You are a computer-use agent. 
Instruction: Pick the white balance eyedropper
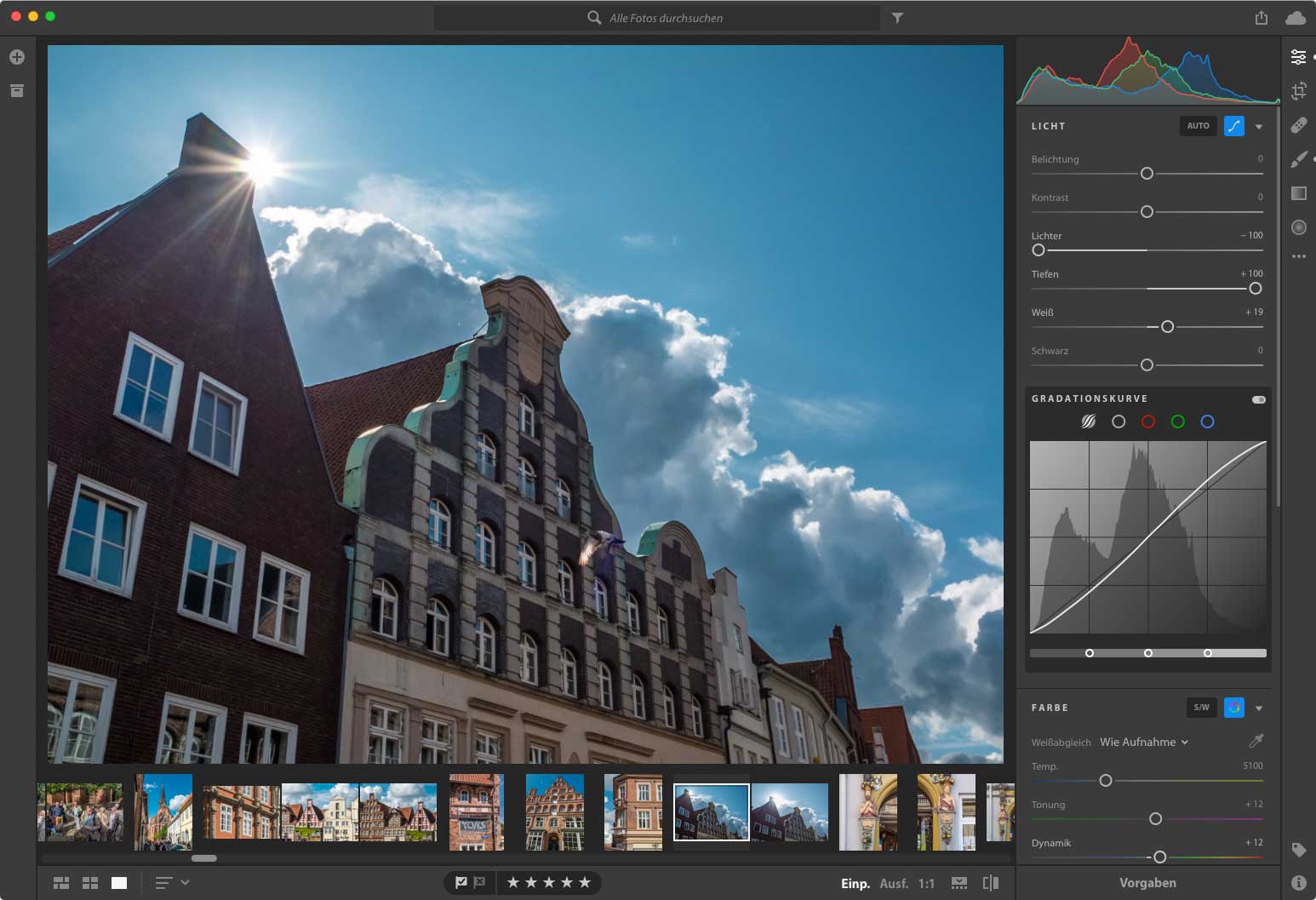[1256, 742]
